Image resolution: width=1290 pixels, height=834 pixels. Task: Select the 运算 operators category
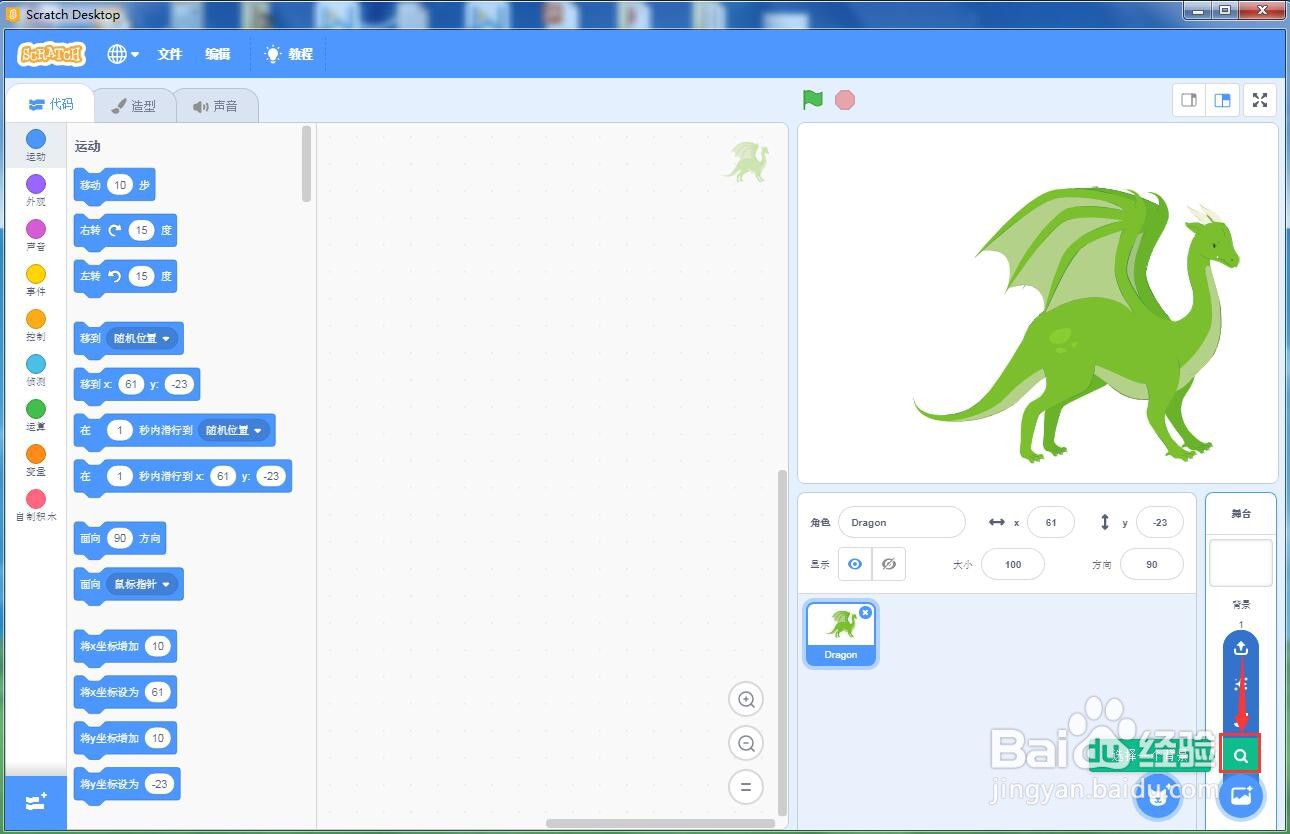pos(36,415)
